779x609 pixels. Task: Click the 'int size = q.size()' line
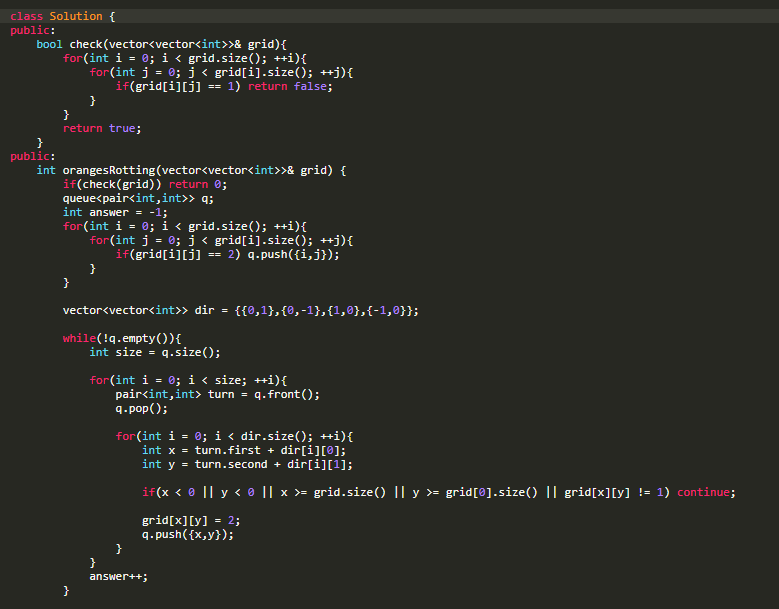pos(154,352)
